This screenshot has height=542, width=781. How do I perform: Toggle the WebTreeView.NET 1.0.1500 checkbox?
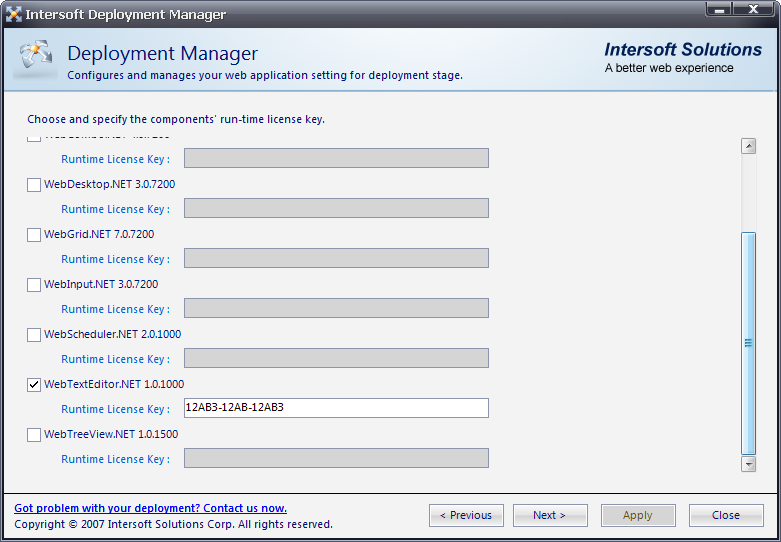click(34, 435)
